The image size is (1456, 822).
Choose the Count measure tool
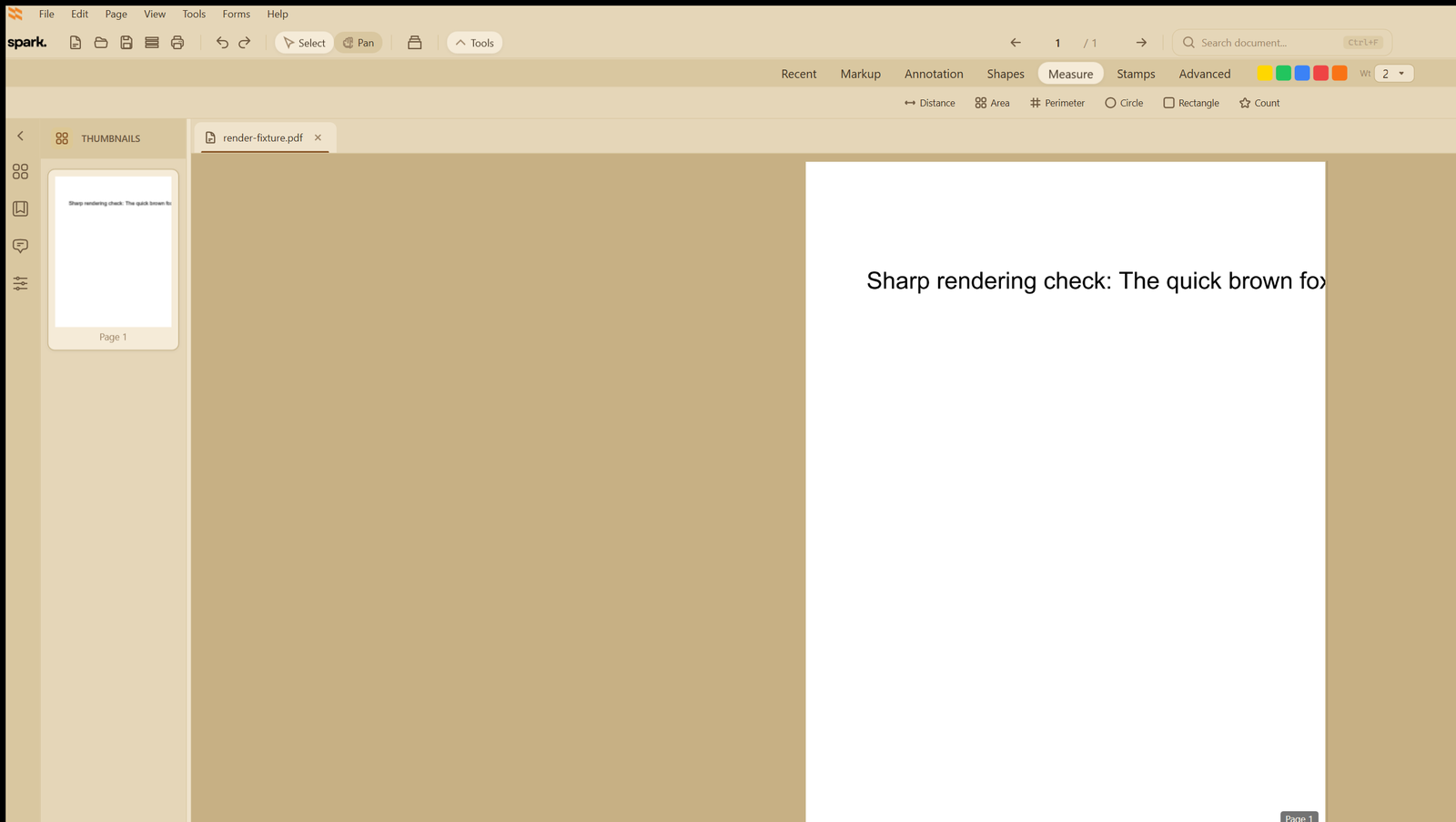point(1259,103)
